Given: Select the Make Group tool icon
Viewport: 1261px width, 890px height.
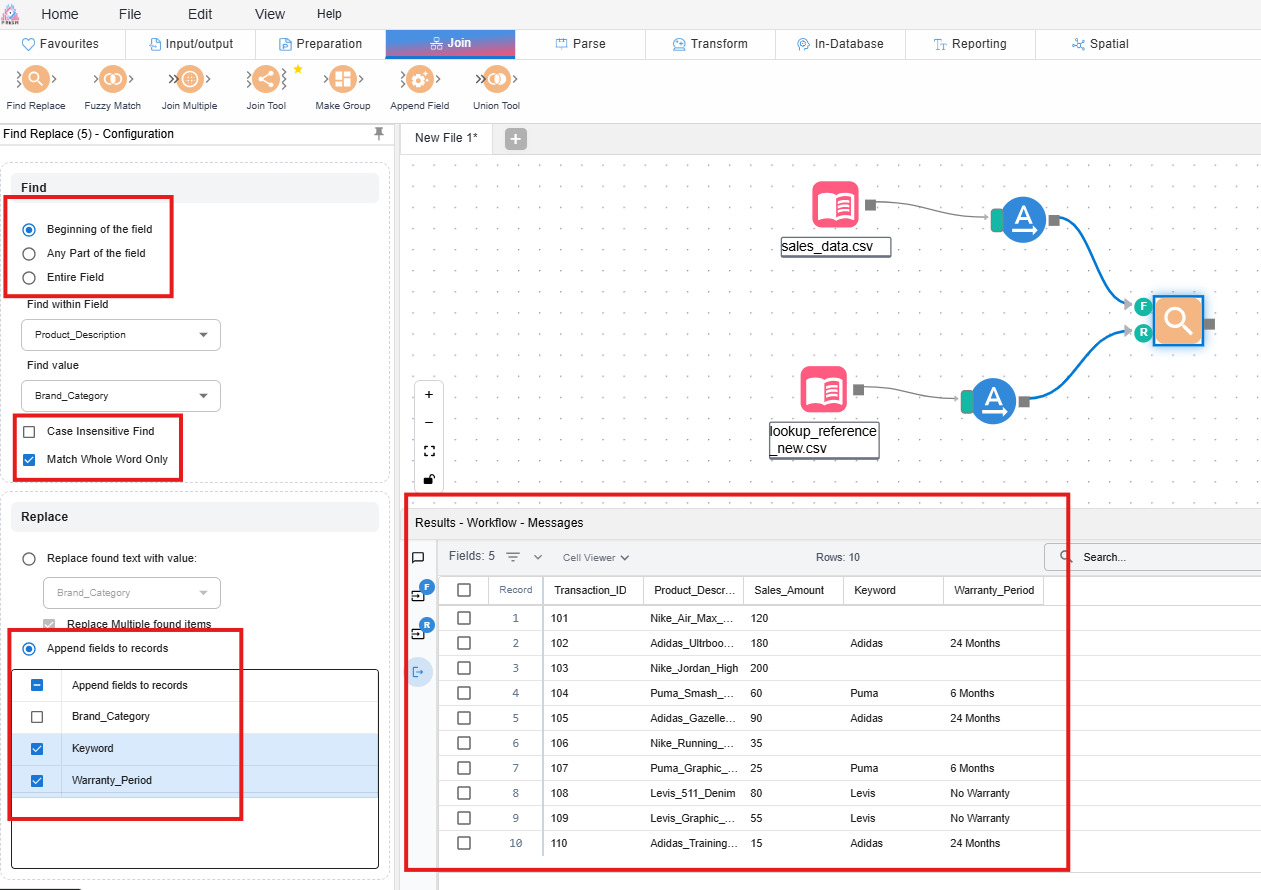Looking at the screenshot, I should click(x=342, y=80).
